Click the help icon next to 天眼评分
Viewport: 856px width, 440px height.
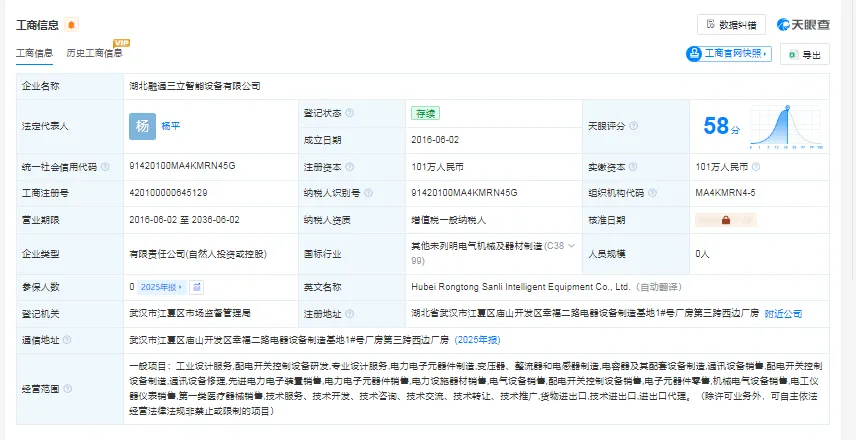(x=633, y=126)
